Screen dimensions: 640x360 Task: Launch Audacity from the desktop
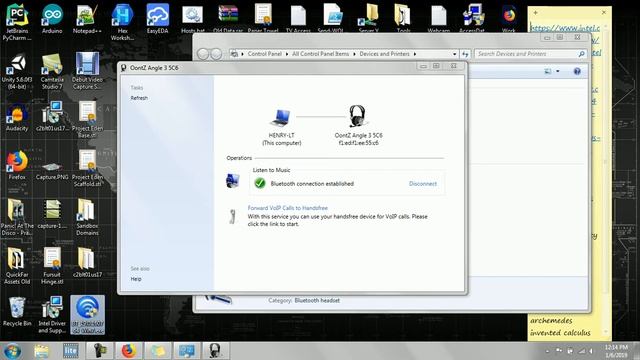coord(17,118)
